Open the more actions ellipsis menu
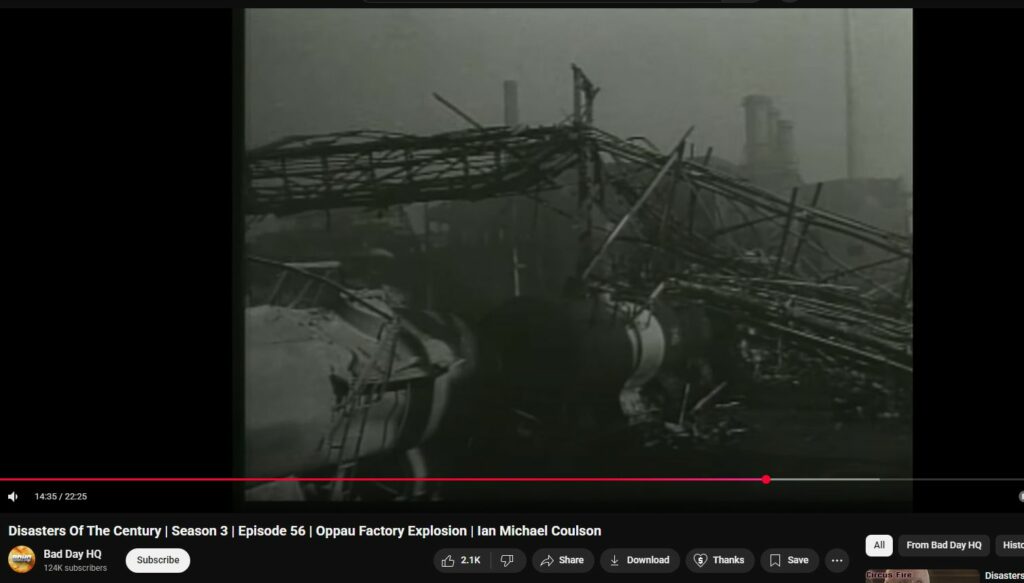This screenshot has width=1024, height=583. [x=837, y=560]
